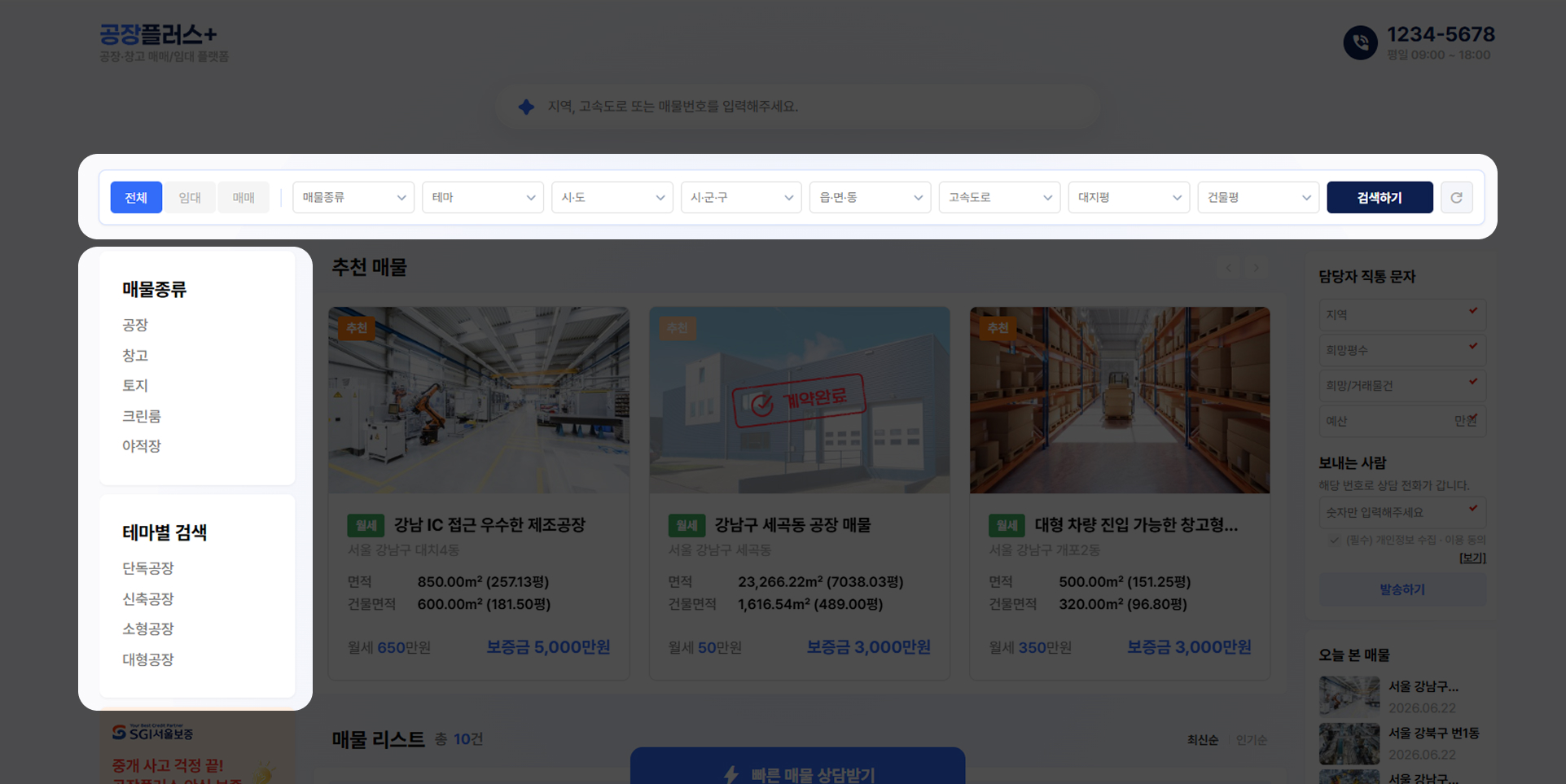
Task: Open the 매물종류 dropdown
Action: (353, 197)
